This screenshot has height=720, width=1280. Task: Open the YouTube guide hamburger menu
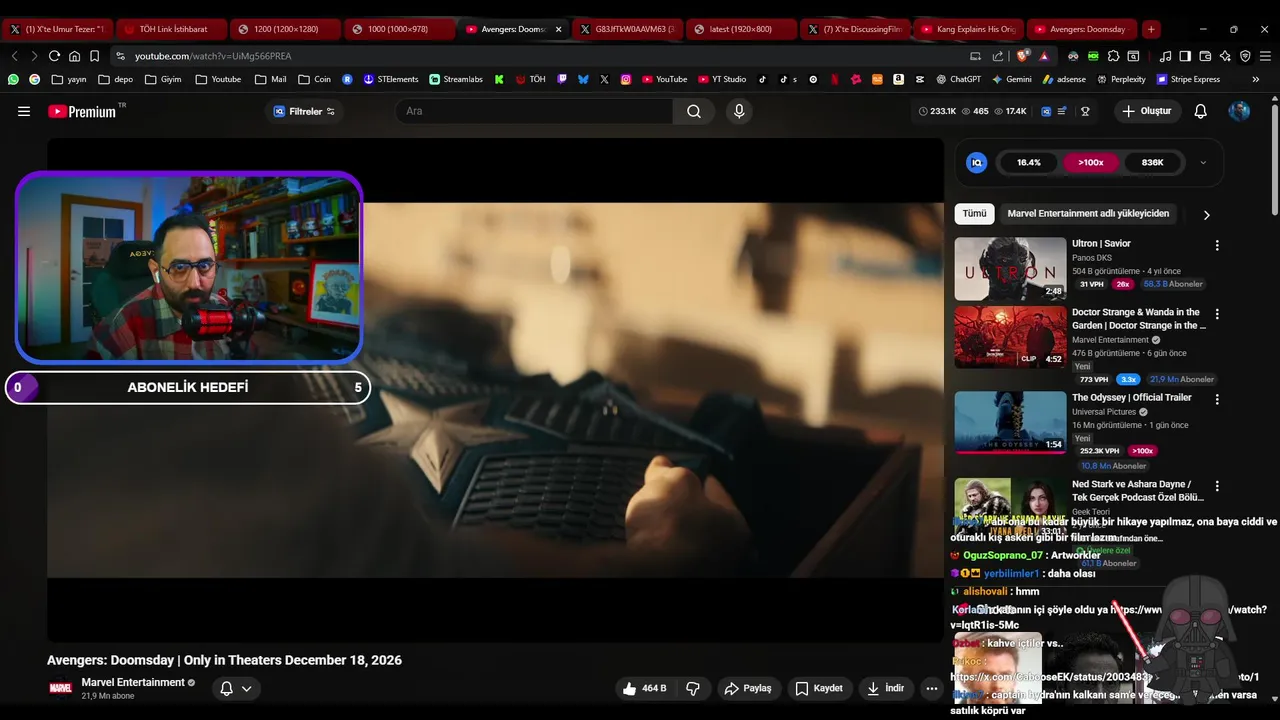pyautogui.click(x=24, y=111)
